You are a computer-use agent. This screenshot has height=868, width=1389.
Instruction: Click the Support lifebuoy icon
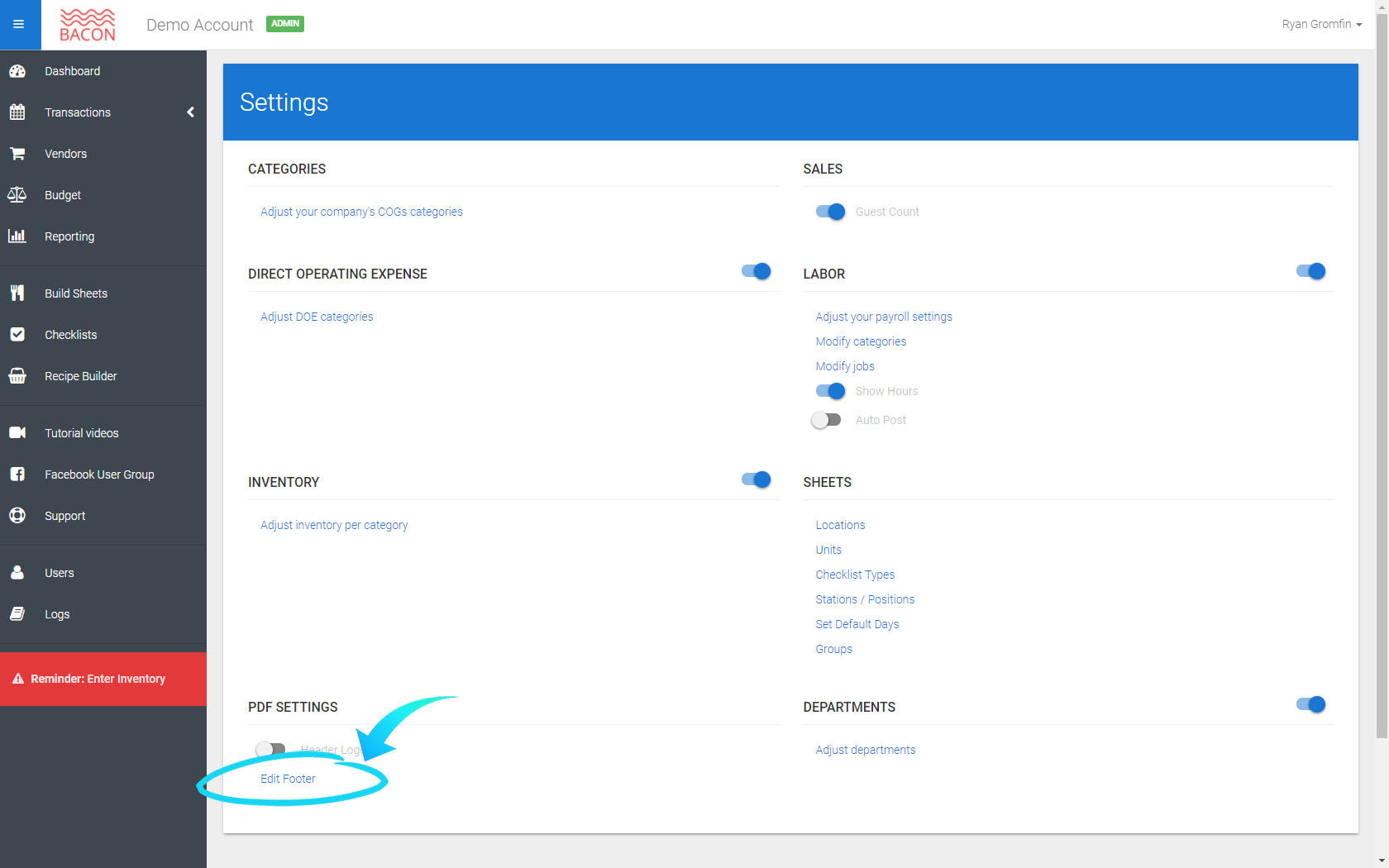click(x=17, y=516)
